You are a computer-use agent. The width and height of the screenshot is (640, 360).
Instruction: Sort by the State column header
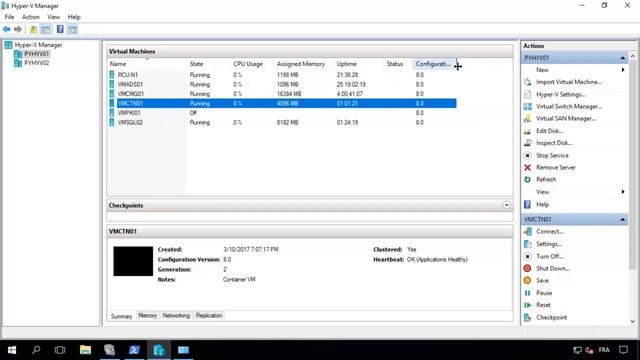pyautogui.click(x=209, y=64)
